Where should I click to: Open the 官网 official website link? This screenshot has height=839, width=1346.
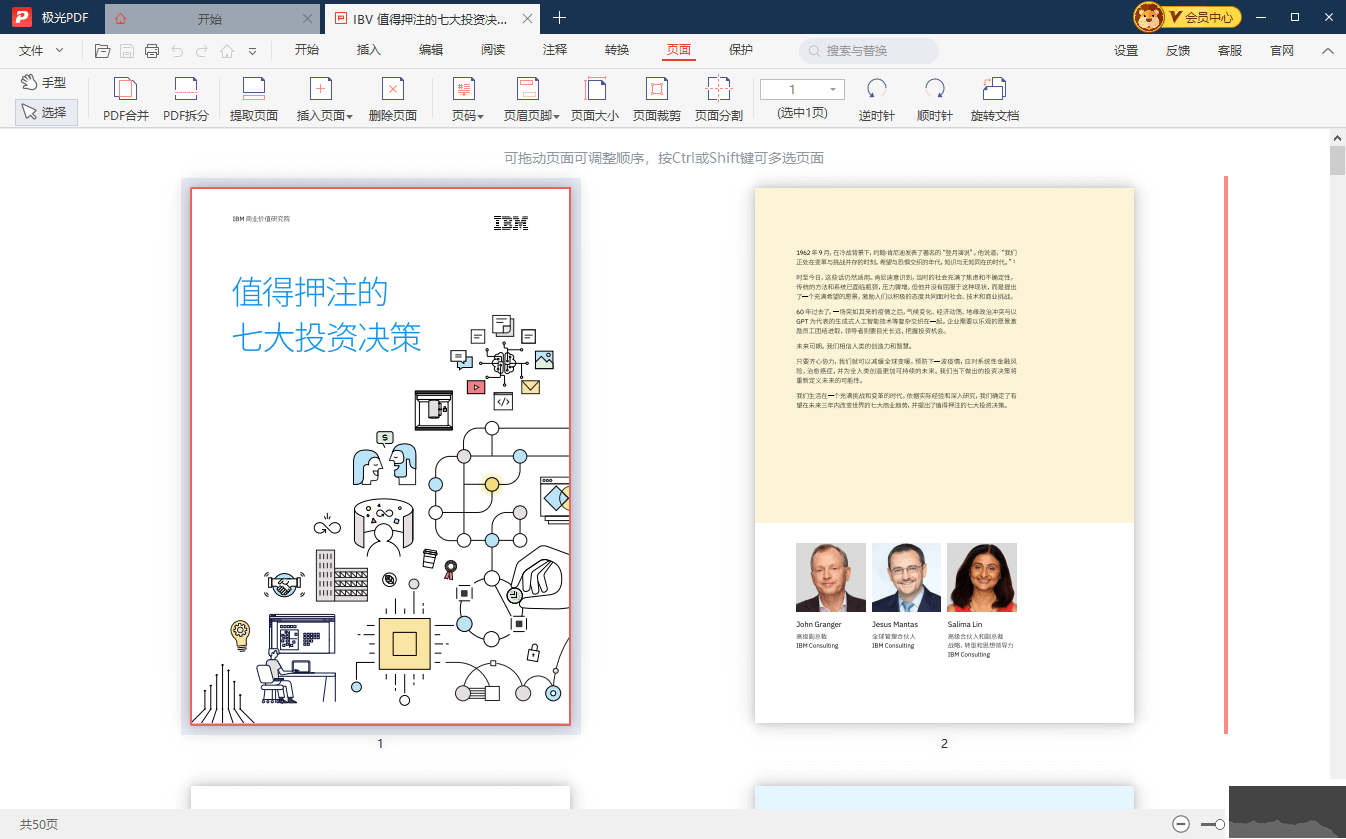coord(1282,51)
